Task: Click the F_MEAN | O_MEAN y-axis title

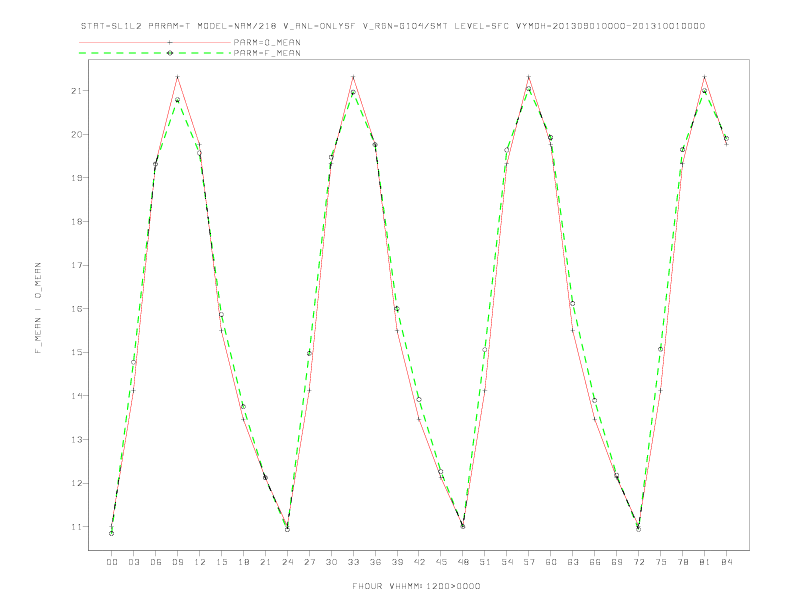Action: (38, 308)
